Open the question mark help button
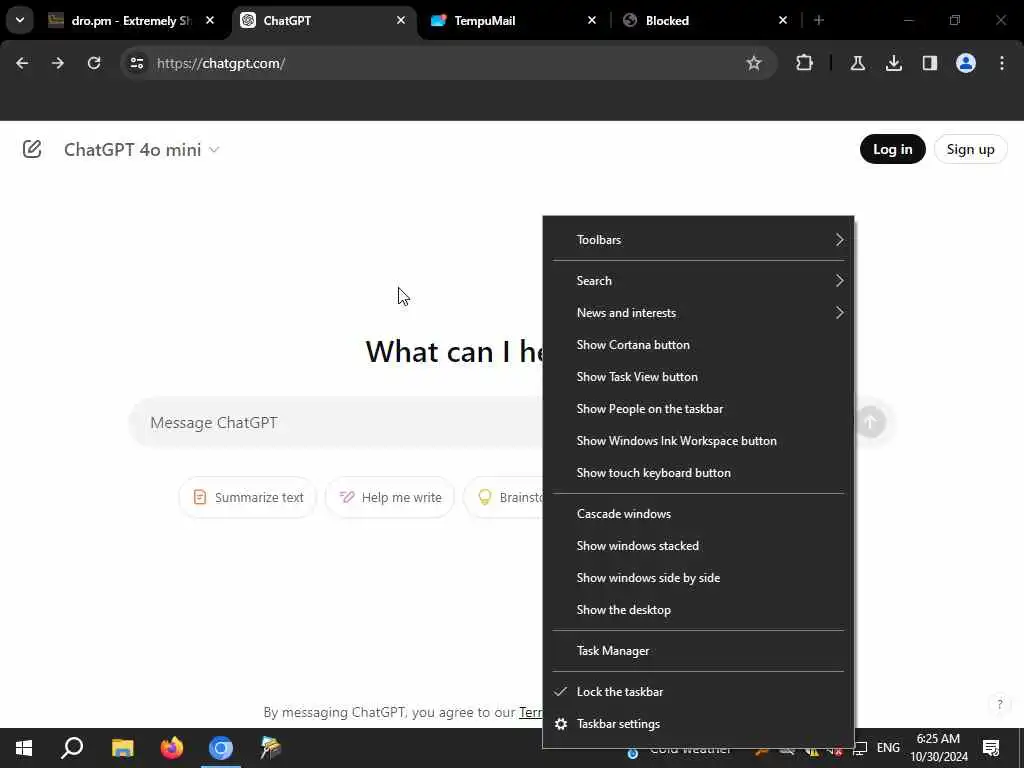 pyautogui.click(x=999, y=704)
